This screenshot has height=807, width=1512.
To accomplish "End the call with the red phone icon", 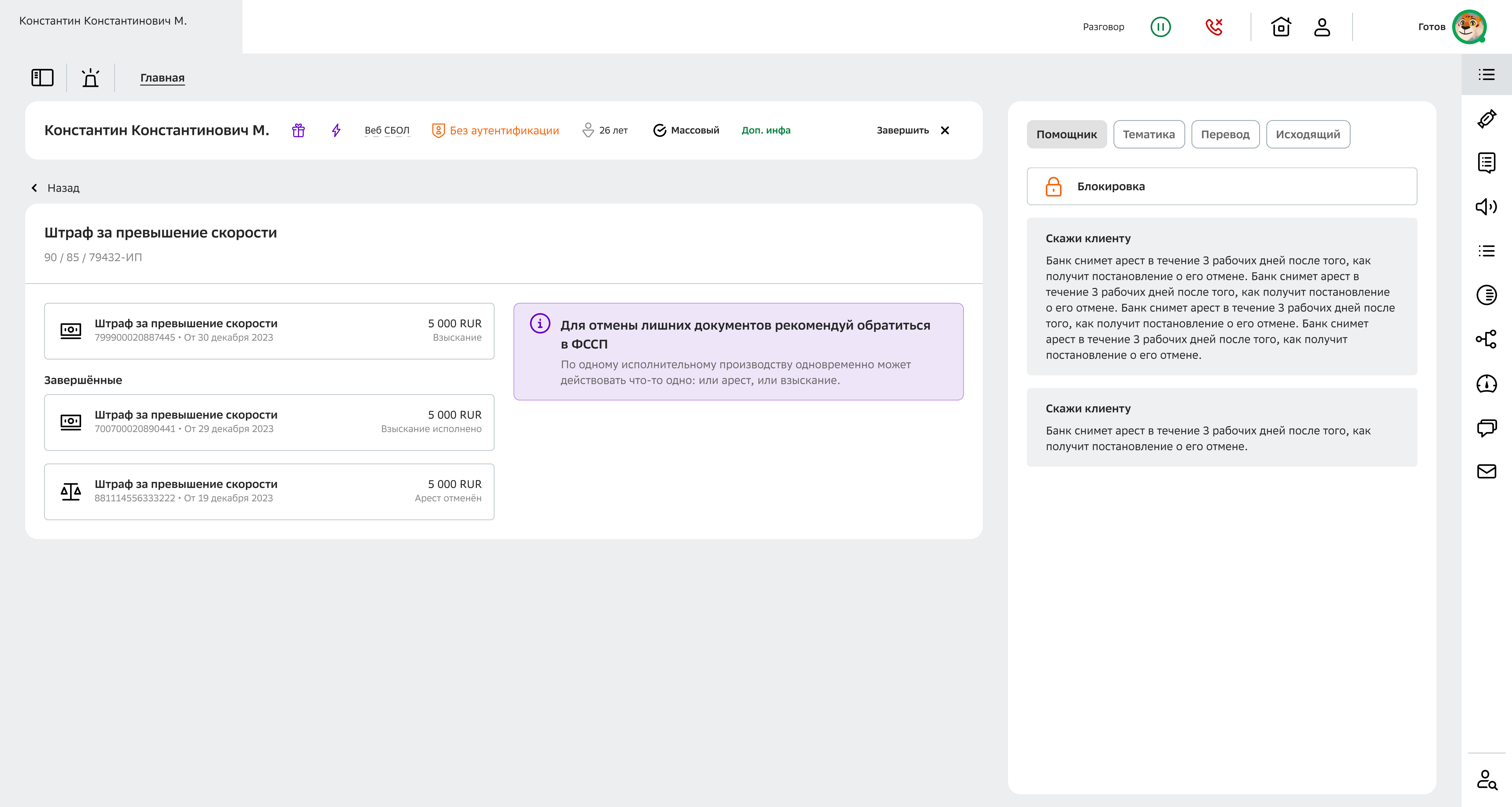I will 1214,27.
